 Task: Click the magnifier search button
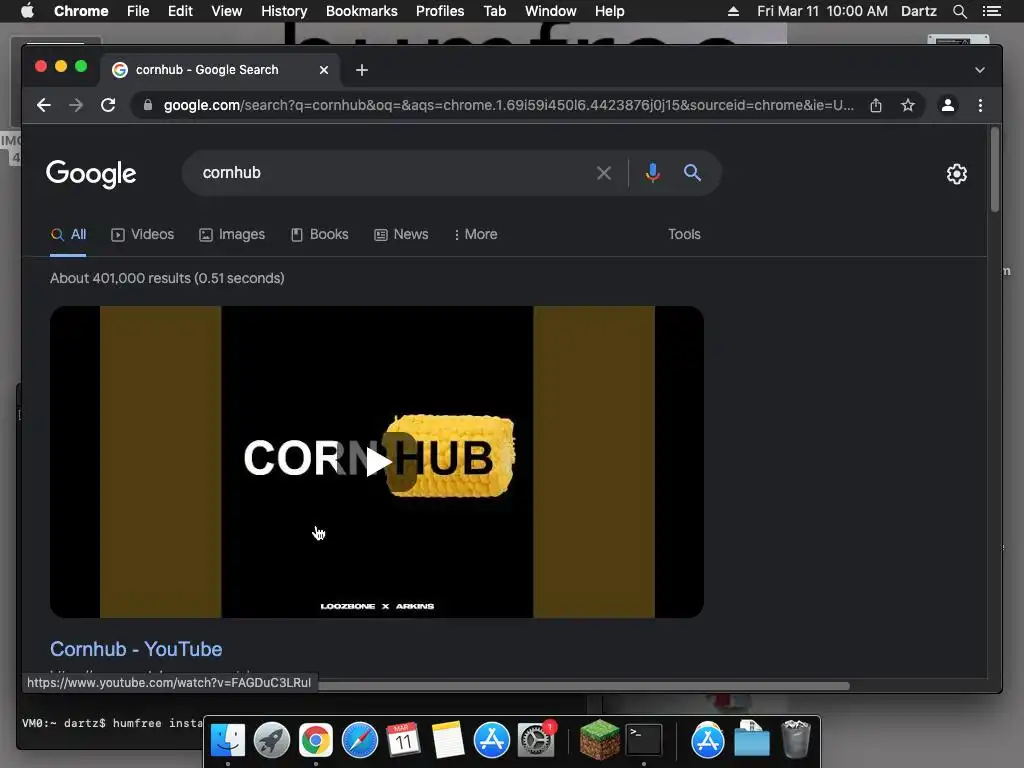[x=692, y=173]
